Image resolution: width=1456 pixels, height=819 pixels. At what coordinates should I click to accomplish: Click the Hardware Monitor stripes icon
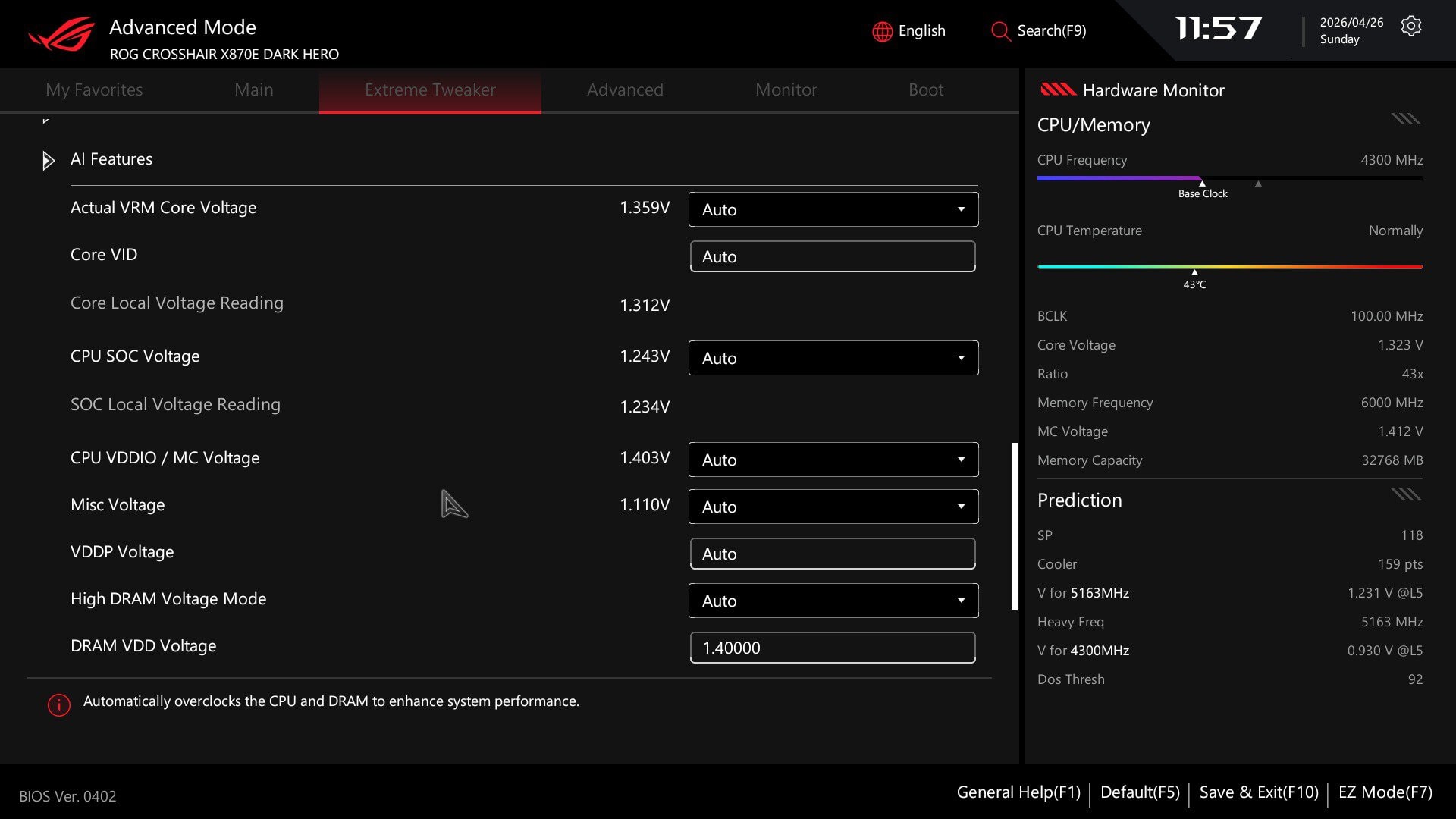pos(1058,90)
